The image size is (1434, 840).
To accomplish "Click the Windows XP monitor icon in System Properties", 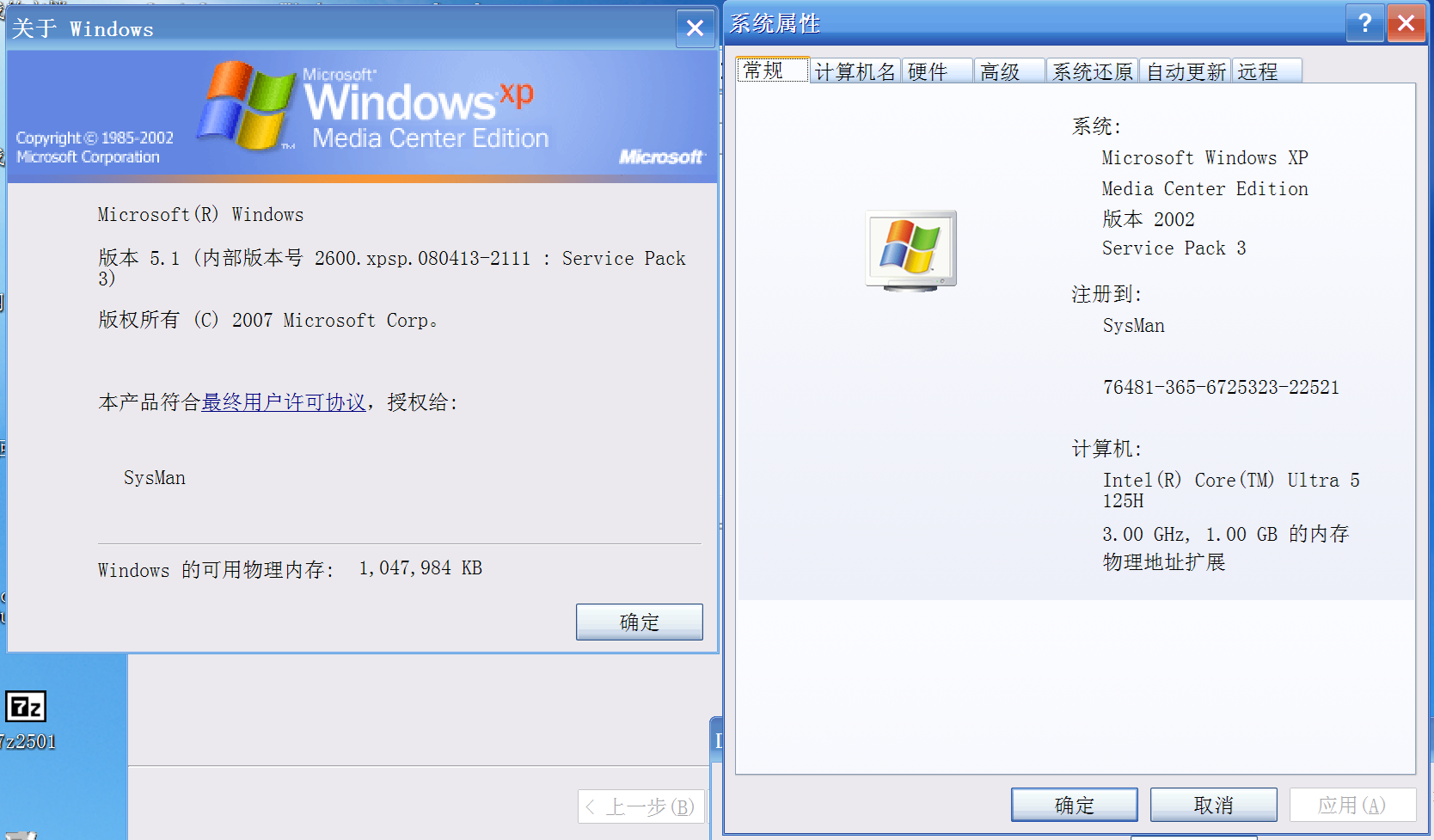I will tap(910, 250).
